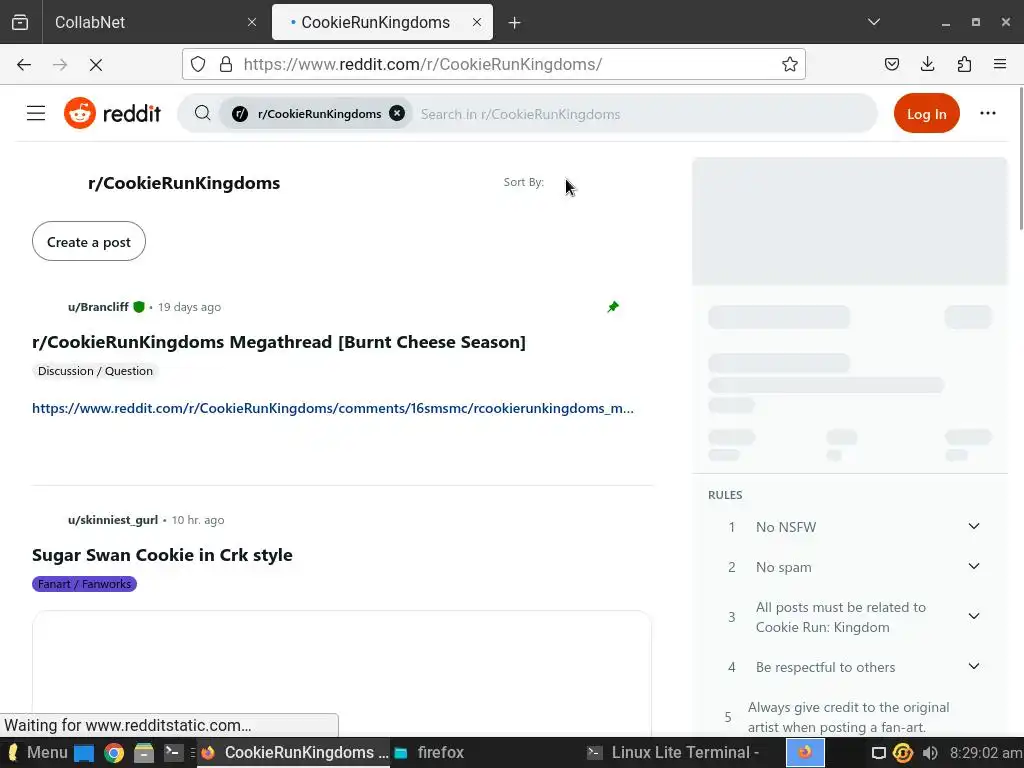
Task: Launch Chrome from the taskbar
Action: [x=114, y=753]
